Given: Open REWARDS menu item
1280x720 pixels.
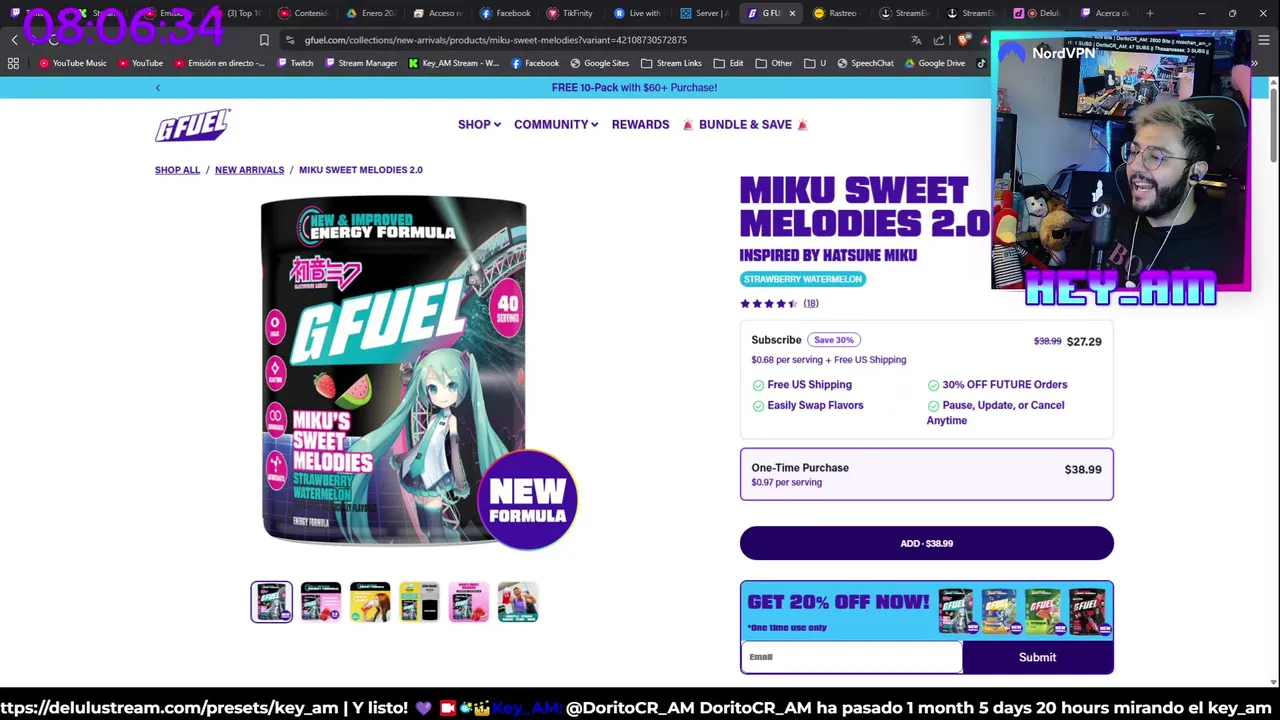Looking at the screenshot, I should pyautogui.click(x=640, y=125).
